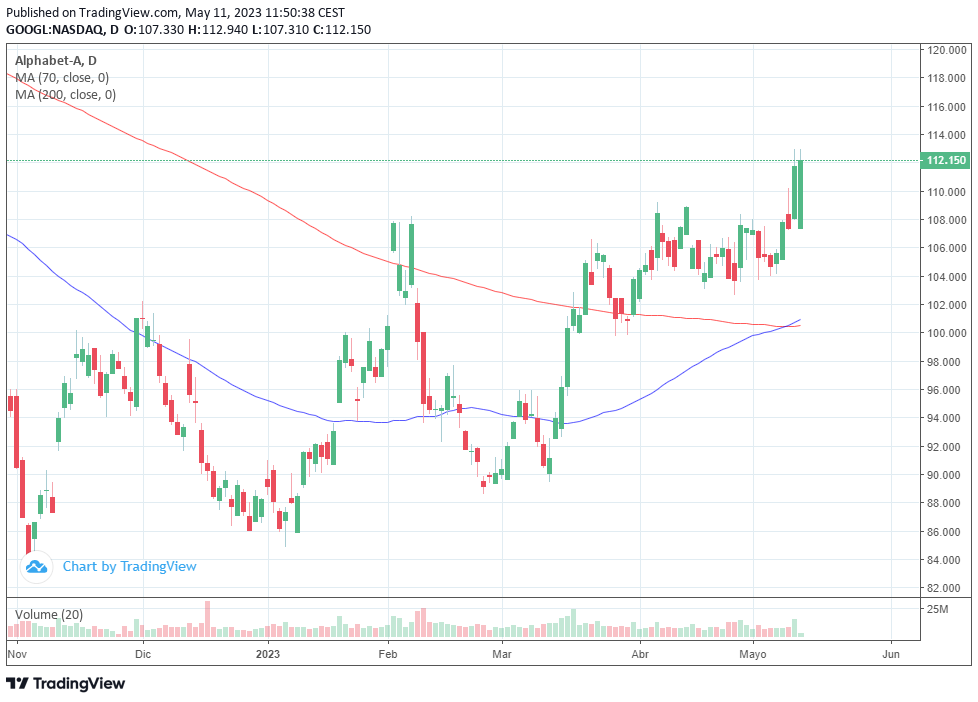Click the 94.000 price axis label
Viewport: 978px width, 702px height.
tap(944, 418)
